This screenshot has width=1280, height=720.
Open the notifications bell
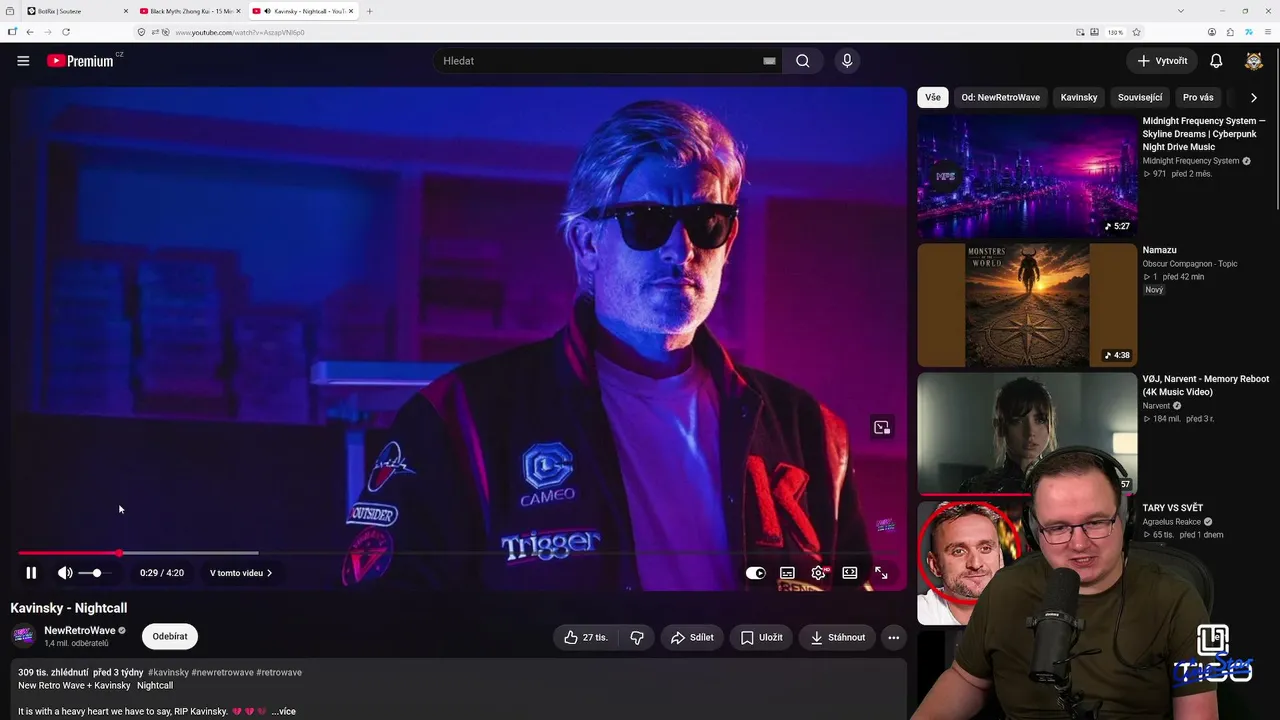tap(1216, 61)
